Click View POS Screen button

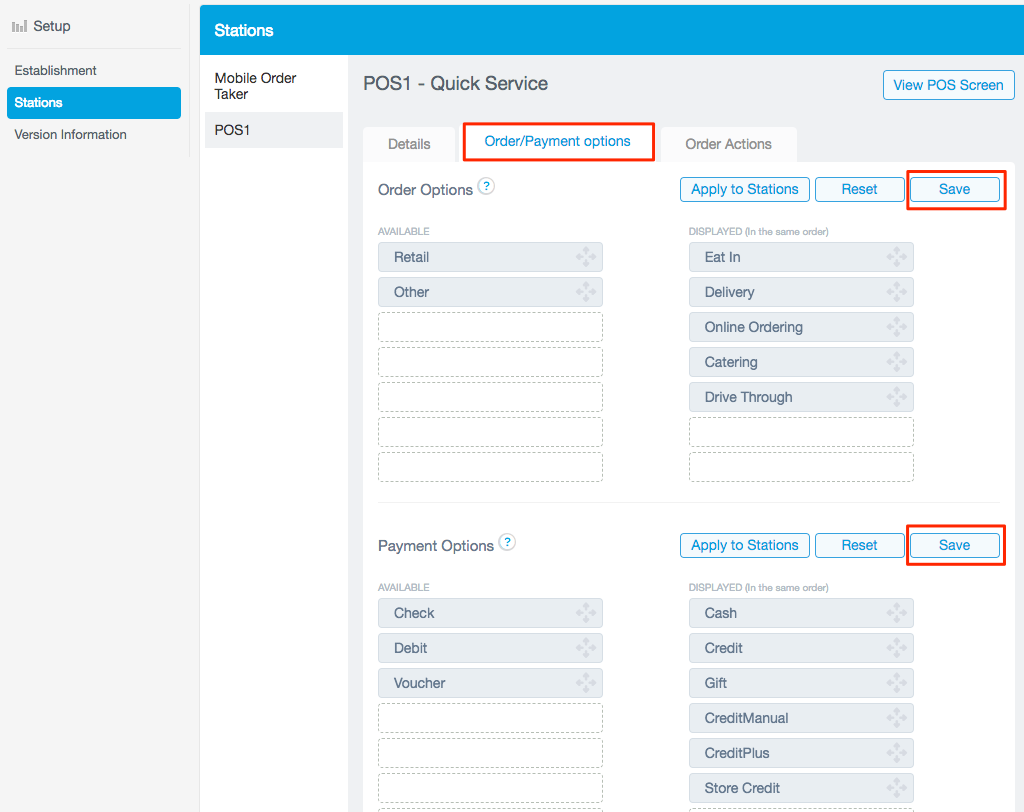tap(948, 85)
